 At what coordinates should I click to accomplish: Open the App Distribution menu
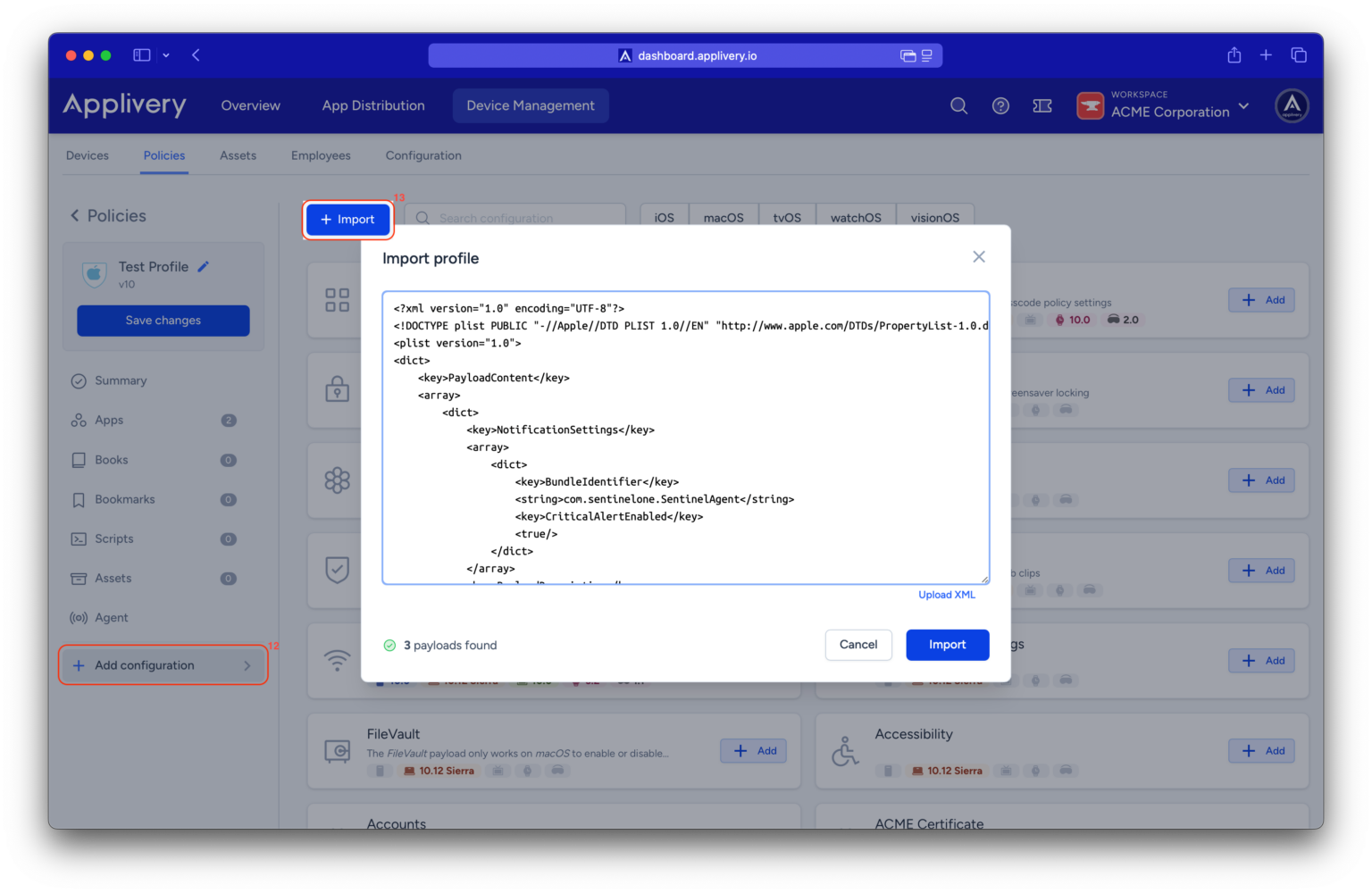tap(373, 105)
